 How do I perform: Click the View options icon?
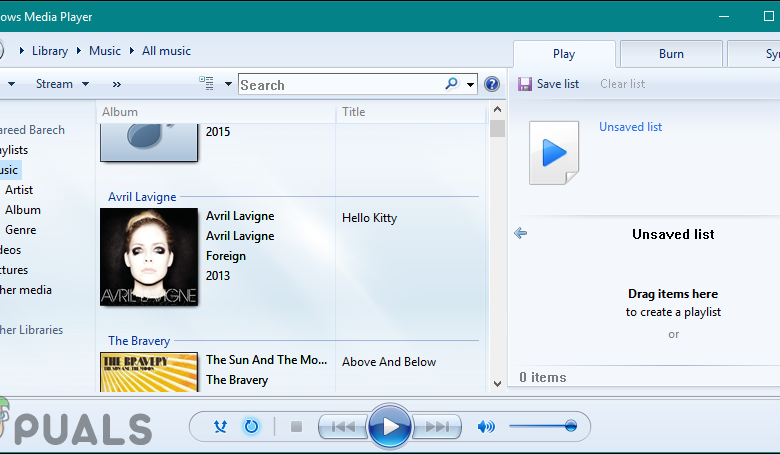[x=206, y=84]
